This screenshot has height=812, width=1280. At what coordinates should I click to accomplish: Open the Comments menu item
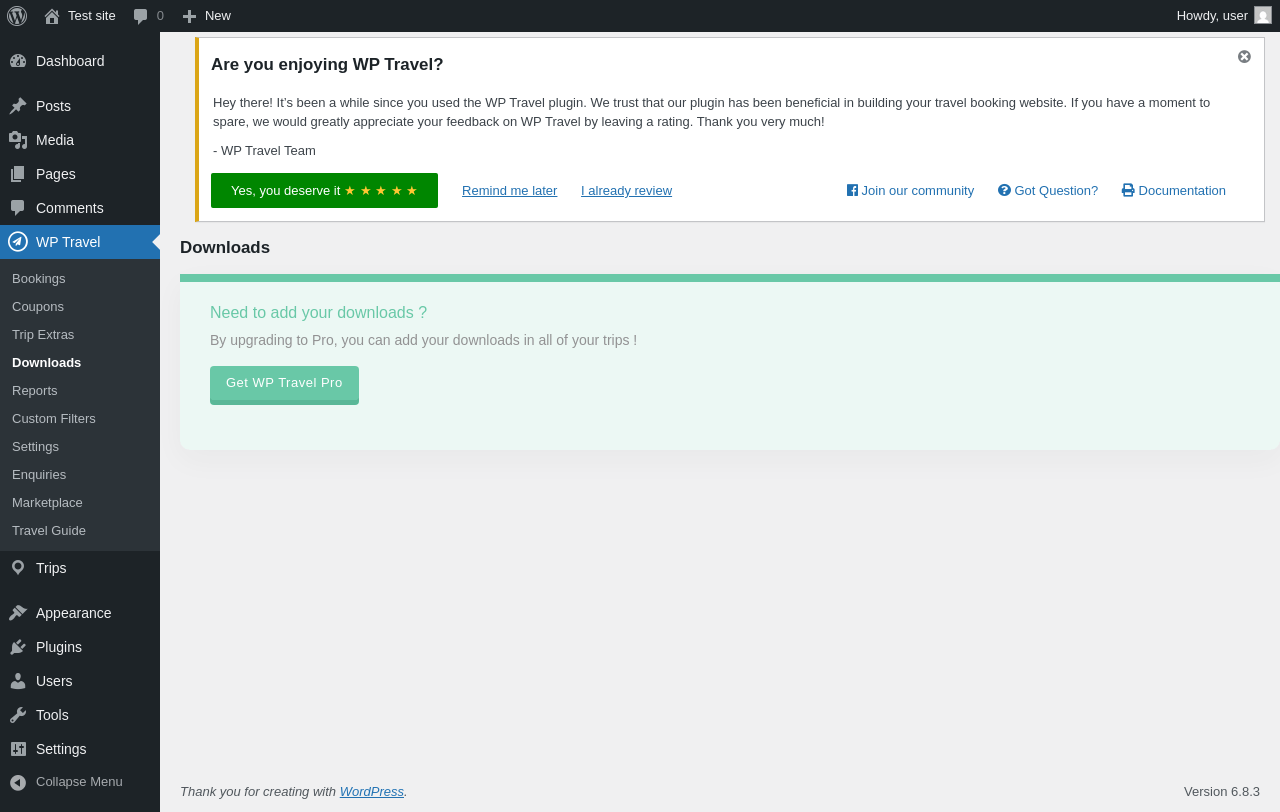(80, 208)
